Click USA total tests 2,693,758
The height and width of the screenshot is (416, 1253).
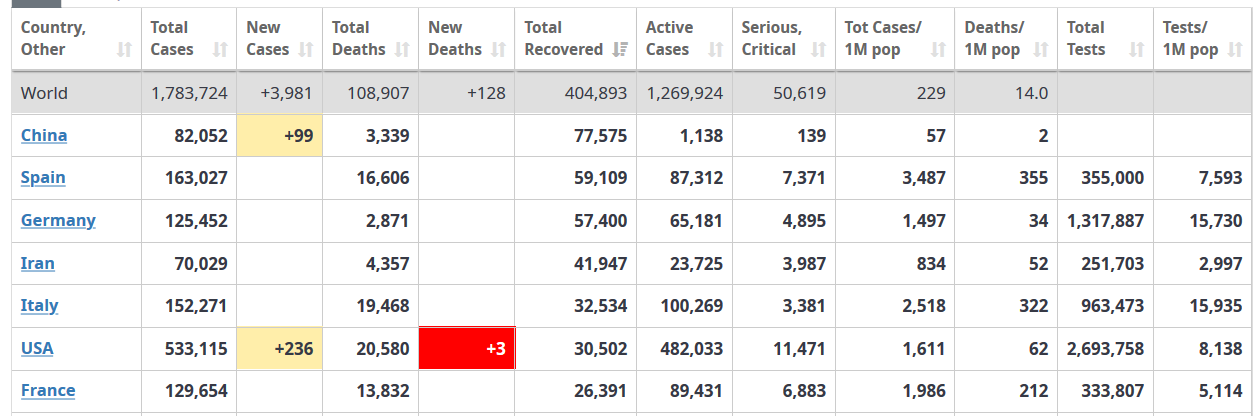coord(1106,348)
